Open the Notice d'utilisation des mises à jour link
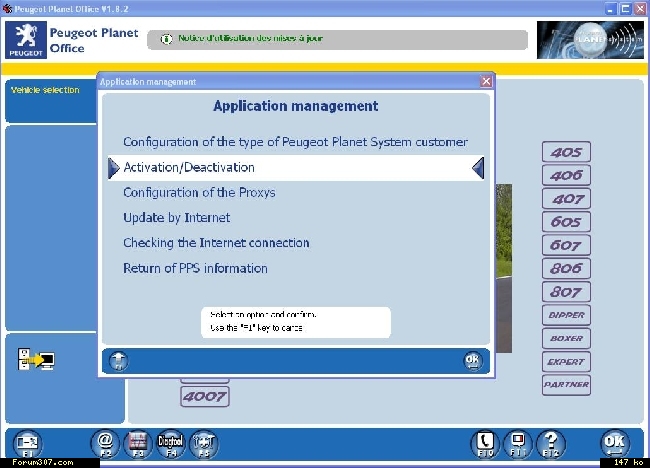The height and width of the screenshot is (468, 650). click(250, 38)
